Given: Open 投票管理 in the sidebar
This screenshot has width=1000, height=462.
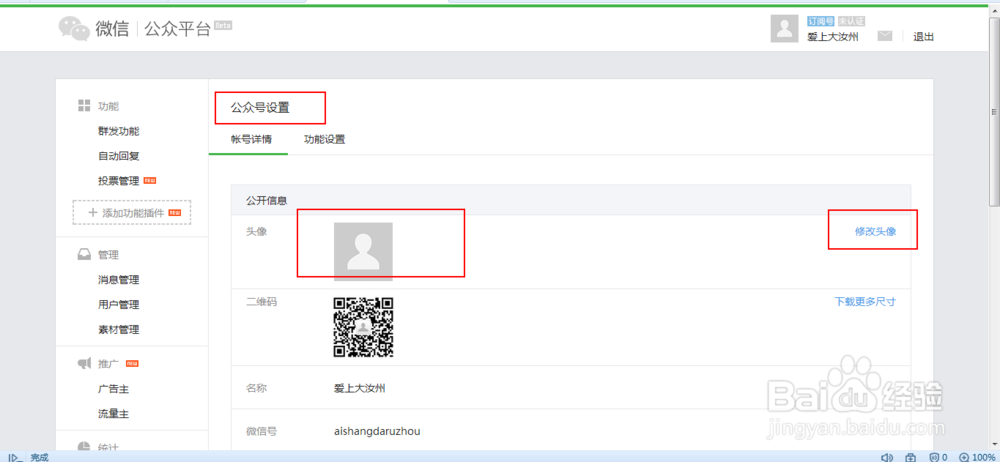Looking at the screenshot, I should pyautogui.click(x=119, y=181).
